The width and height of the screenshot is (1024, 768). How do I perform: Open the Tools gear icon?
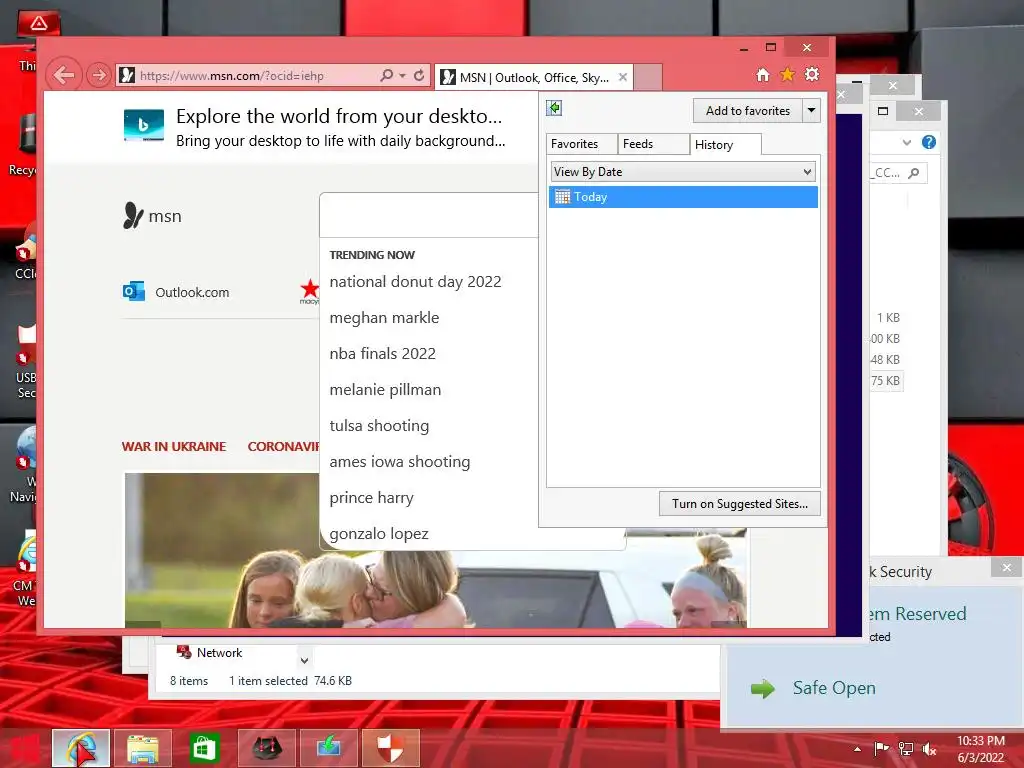[x=812, y=74]
